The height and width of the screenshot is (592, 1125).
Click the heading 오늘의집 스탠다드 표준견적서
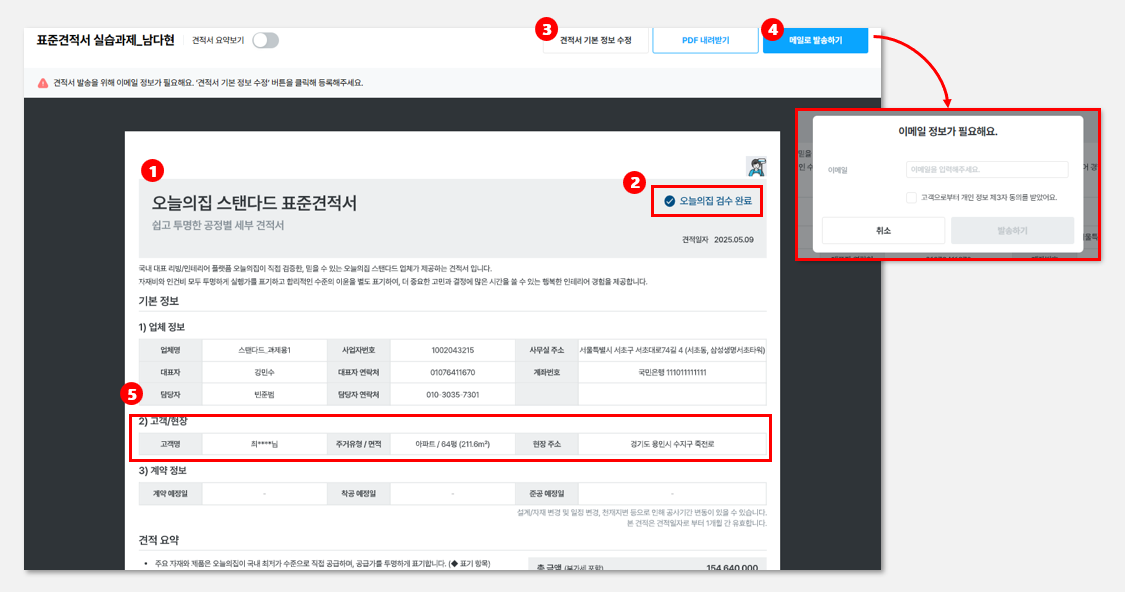point(254,203)
